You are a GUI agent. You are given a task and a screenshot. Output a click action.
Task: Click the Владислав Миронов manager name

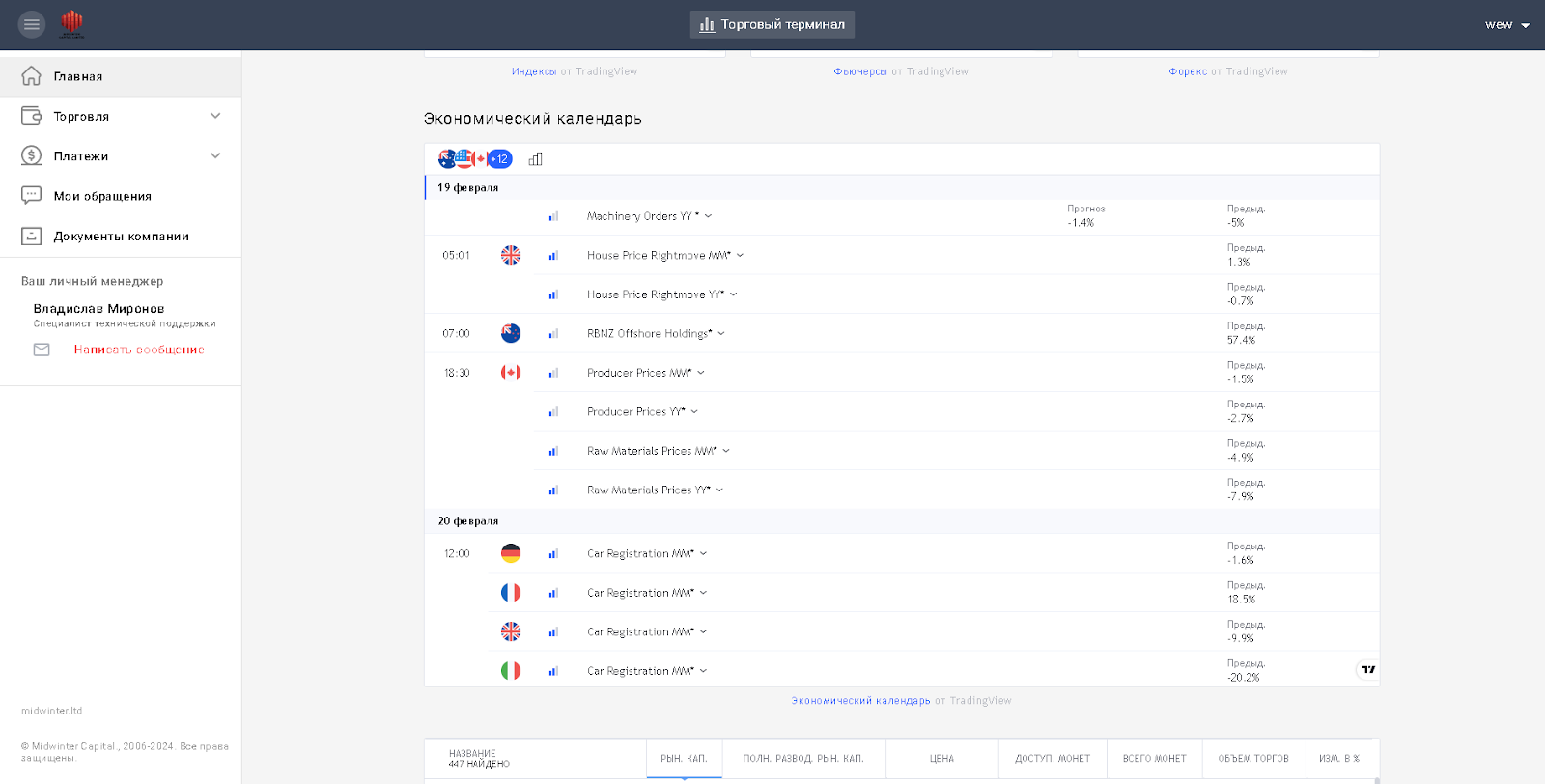(99, 309)
